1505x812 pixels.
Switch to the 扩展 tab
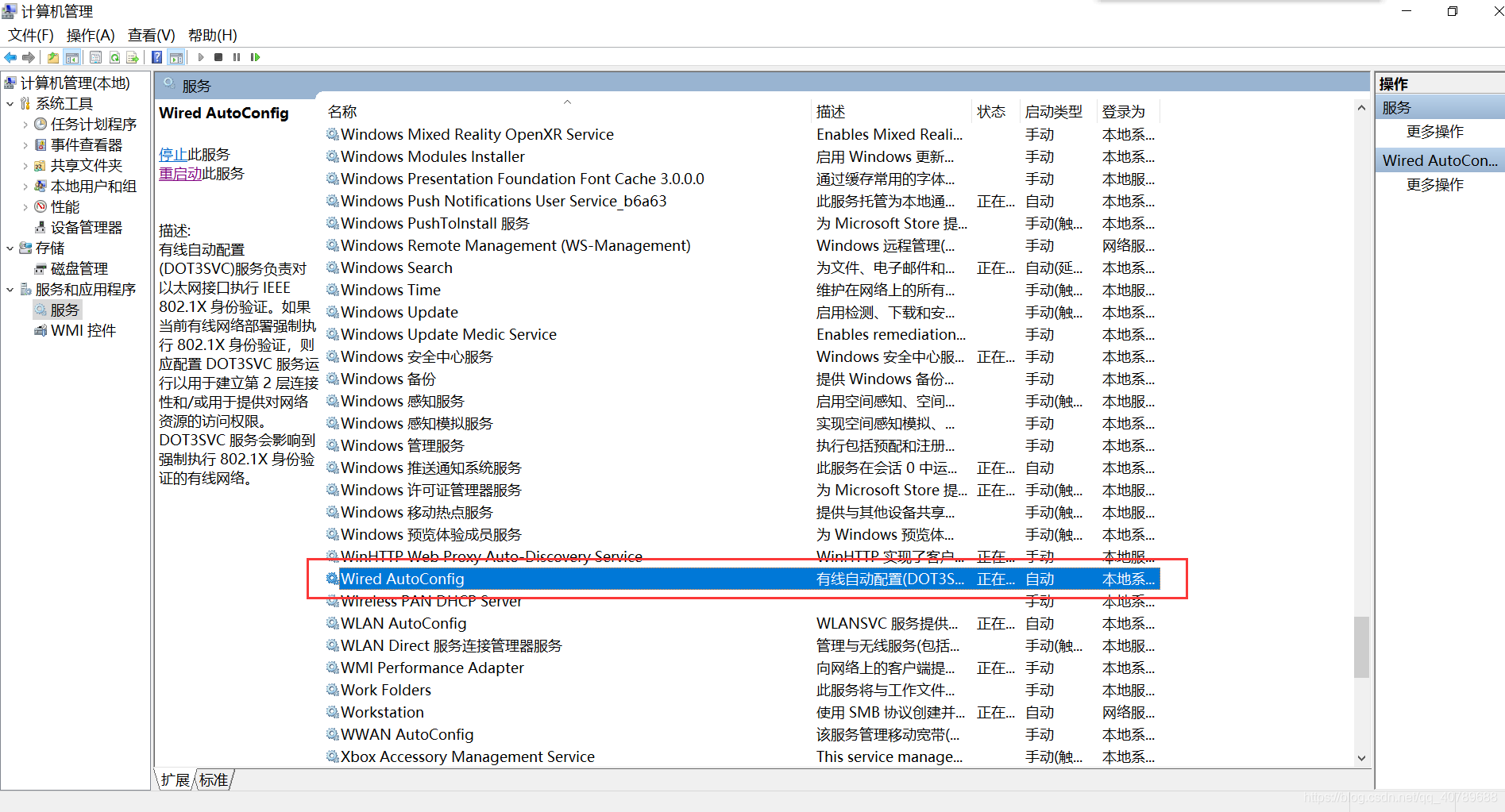175,779
